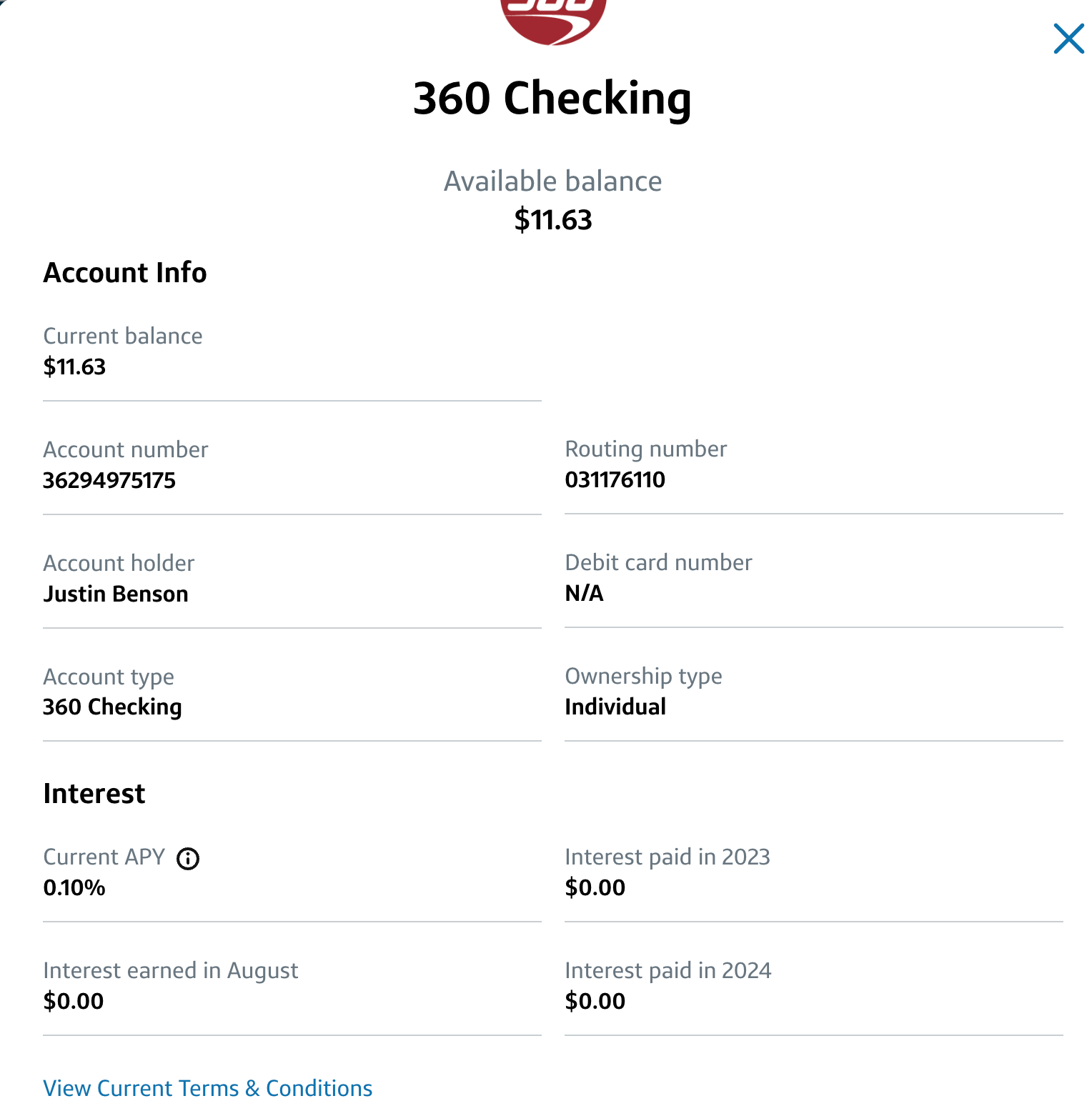
Task: Click the Debit card number N/A value
Action: point(584,593)
